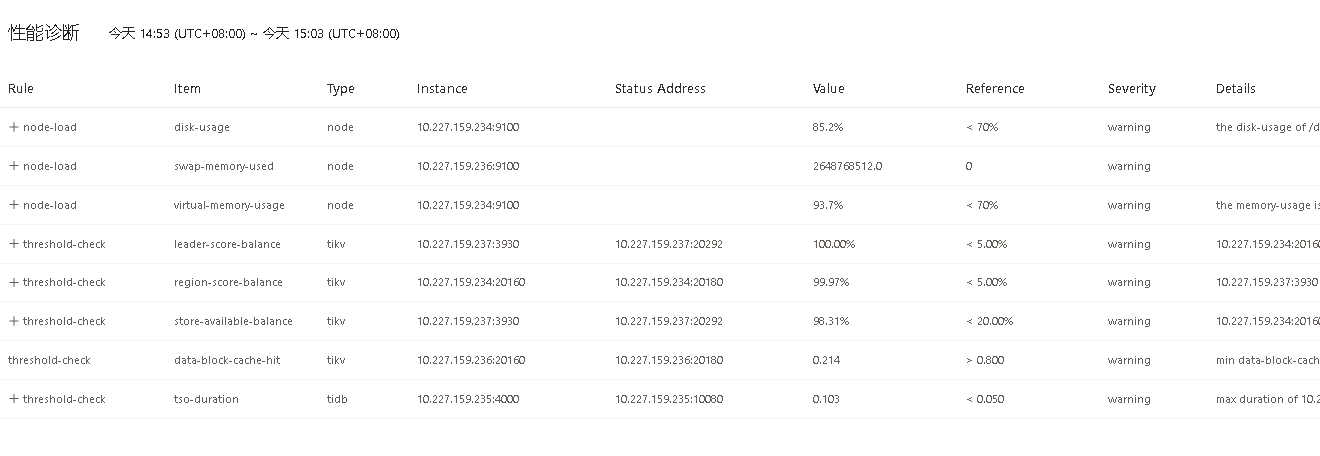Expand the store-available-balance row
1320x456 pixels.
(x=14, y=321)
